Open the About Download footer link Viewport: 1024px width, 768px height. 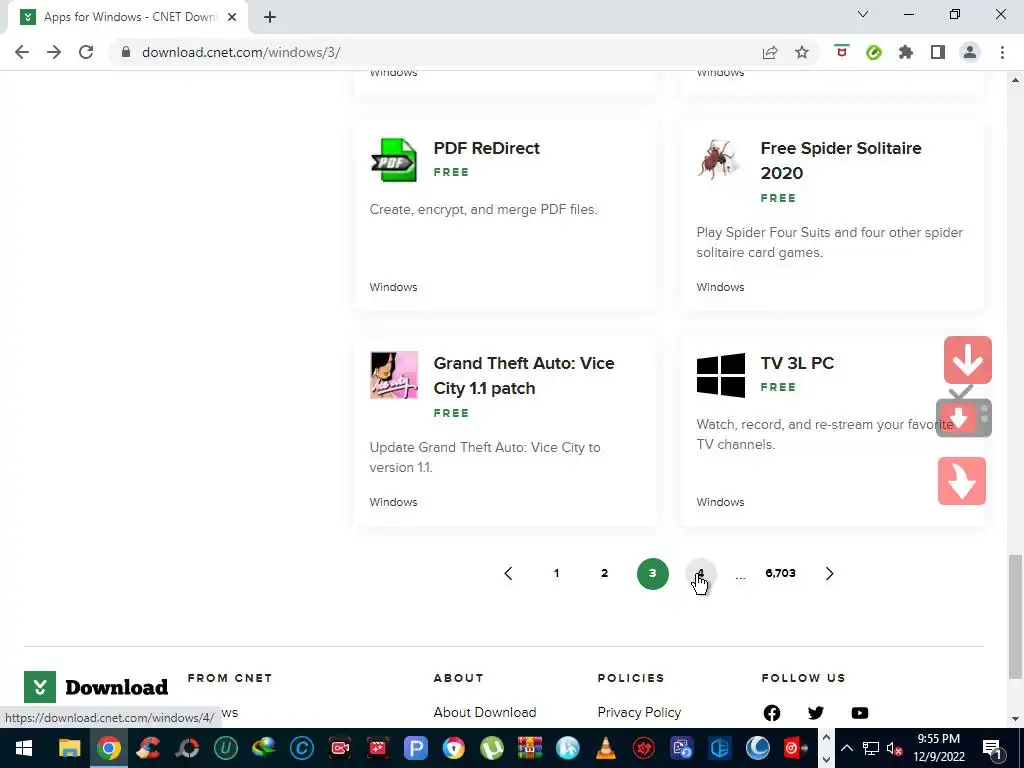click(x=485, y=712)
